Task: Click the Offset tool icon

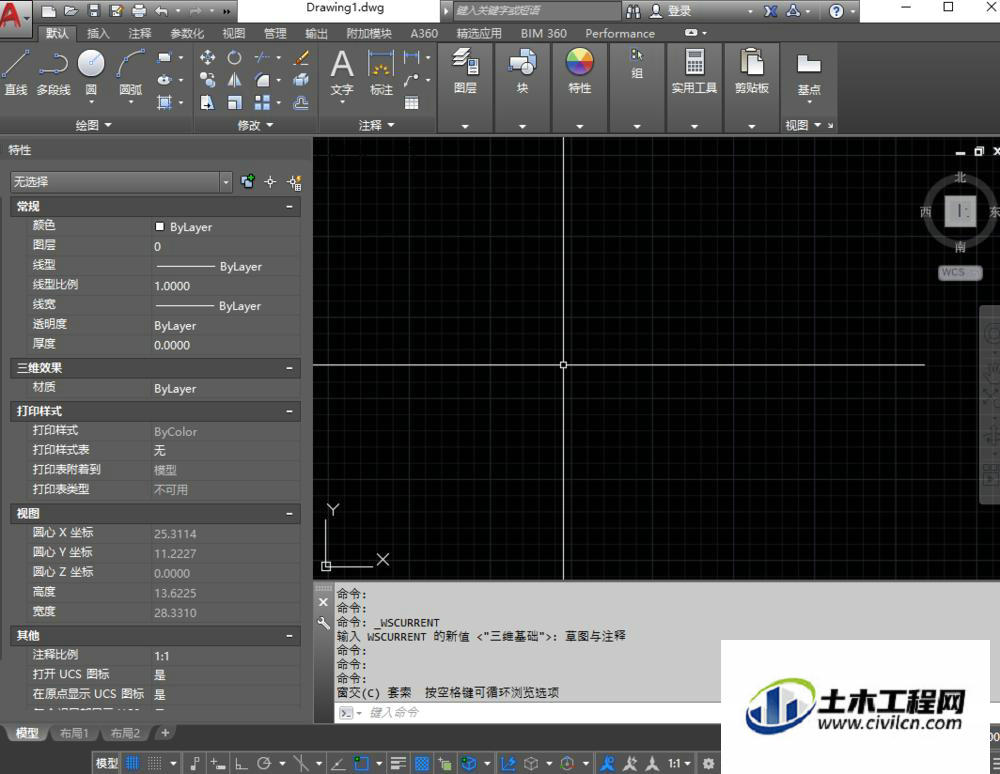Action: click(301, 103)
